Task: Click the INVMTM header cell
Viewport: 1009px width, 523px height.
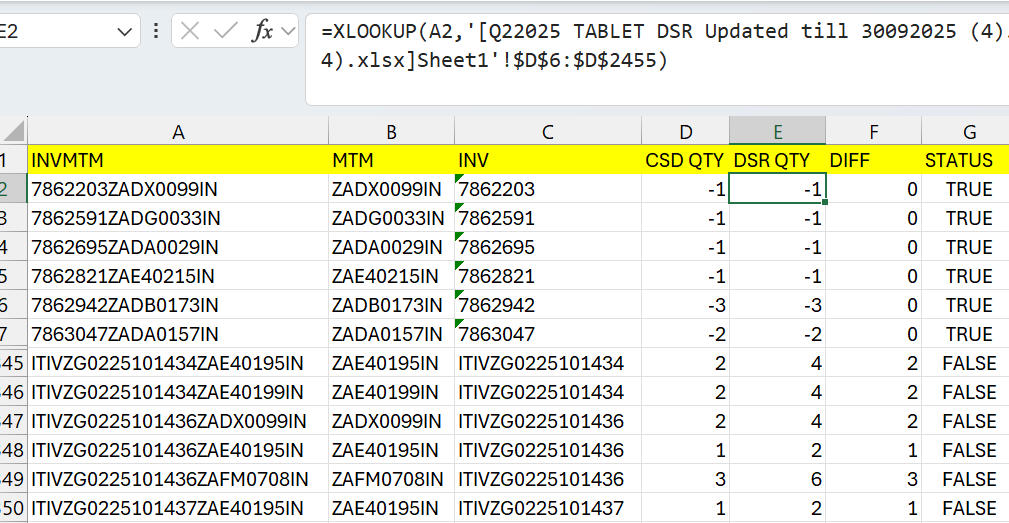Action: point(178,160)
